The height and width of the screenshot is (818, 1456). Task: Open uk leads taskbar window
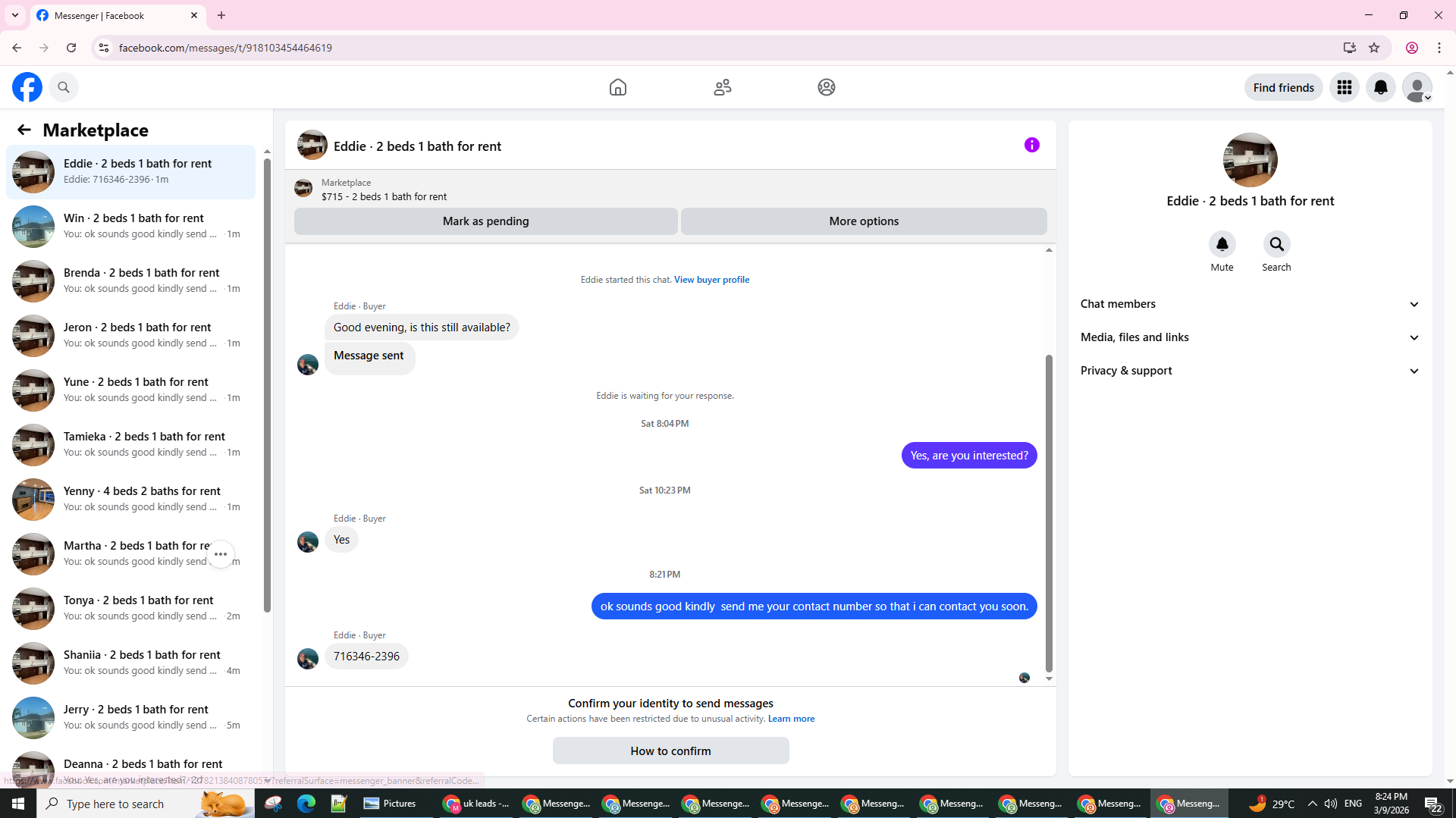(x=475, y=804)
